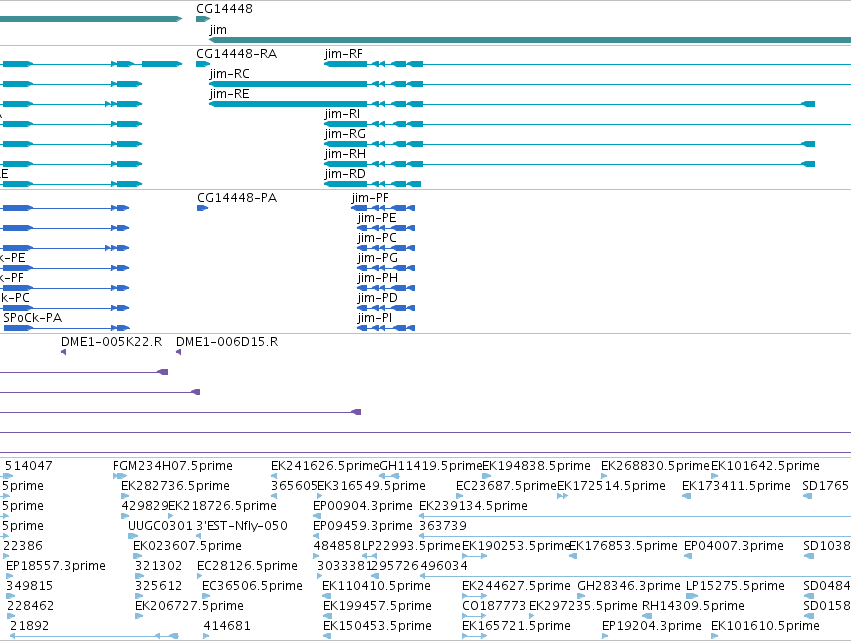Click the DME1-006D15.R purple arrow marker
The width and height of the screenshot is (851, 641).
click(179, 352)
